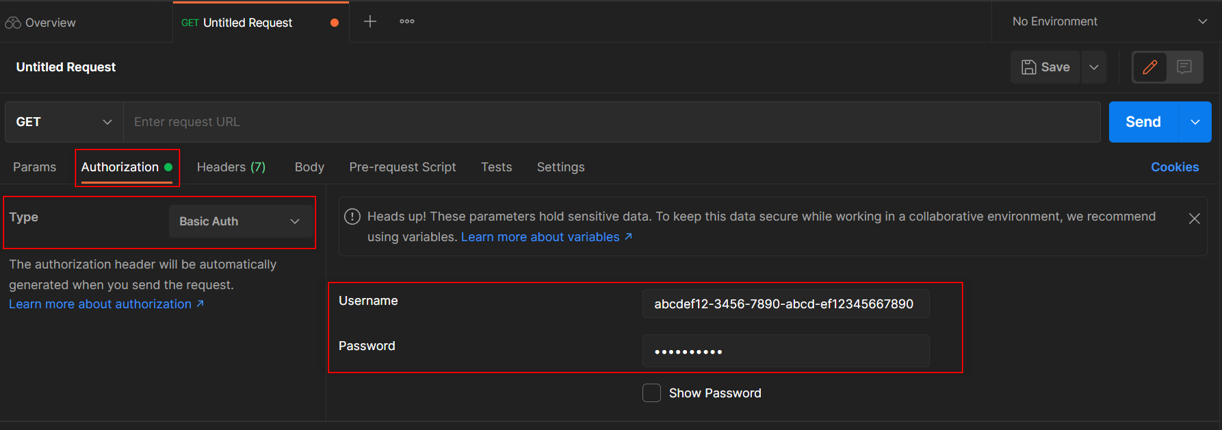Click the info icon in Heads up banner
The width and height of the screenshot is (1222, 430).
click(352, 216)
